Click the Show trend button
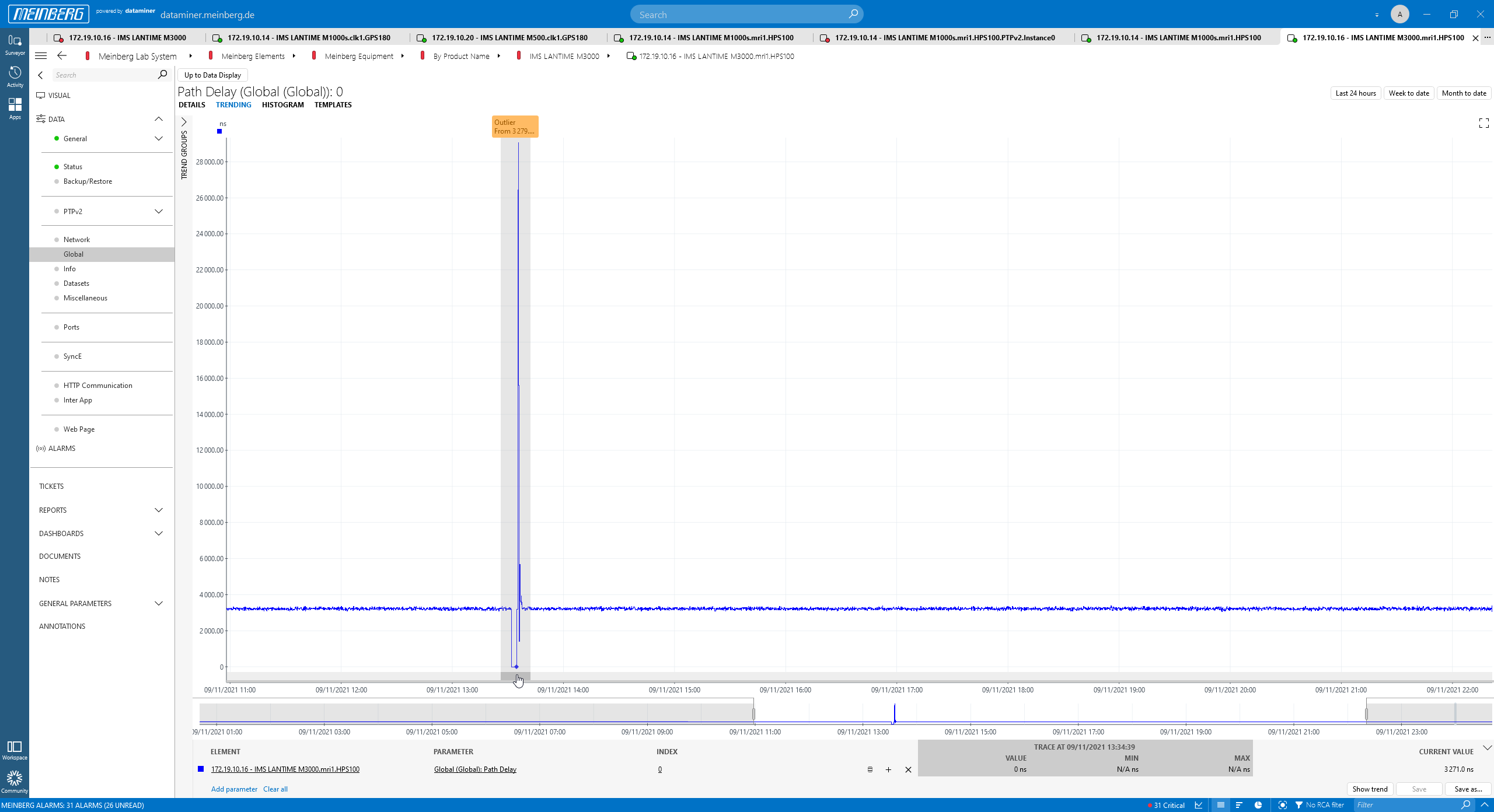 1370,789
